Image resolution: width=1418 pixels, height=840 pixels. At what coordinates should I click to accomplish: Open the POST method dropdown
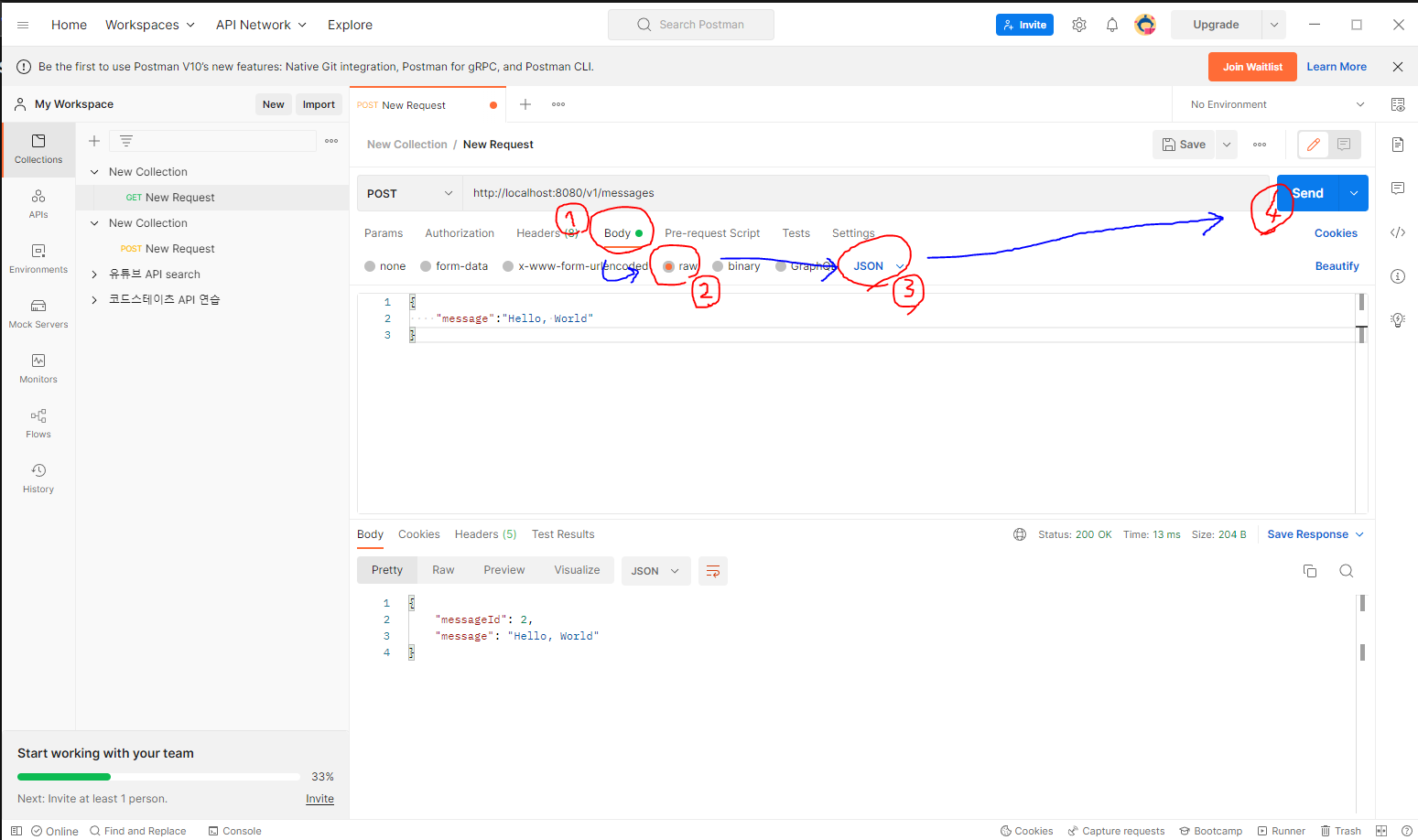[x=410, y=193]
